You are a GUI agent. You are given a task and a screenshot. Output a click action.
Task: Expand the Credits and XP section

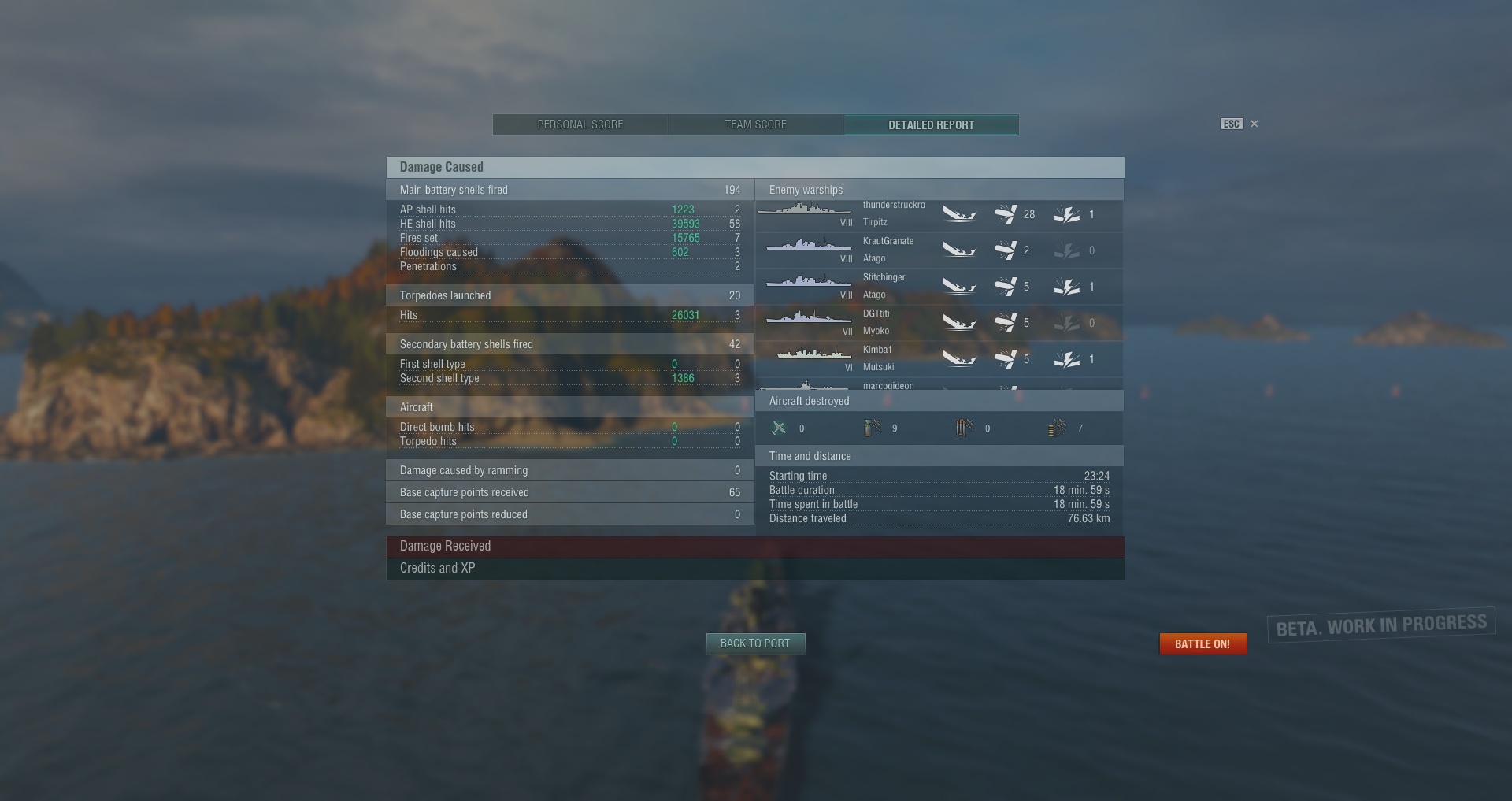(x=755, y=569)
